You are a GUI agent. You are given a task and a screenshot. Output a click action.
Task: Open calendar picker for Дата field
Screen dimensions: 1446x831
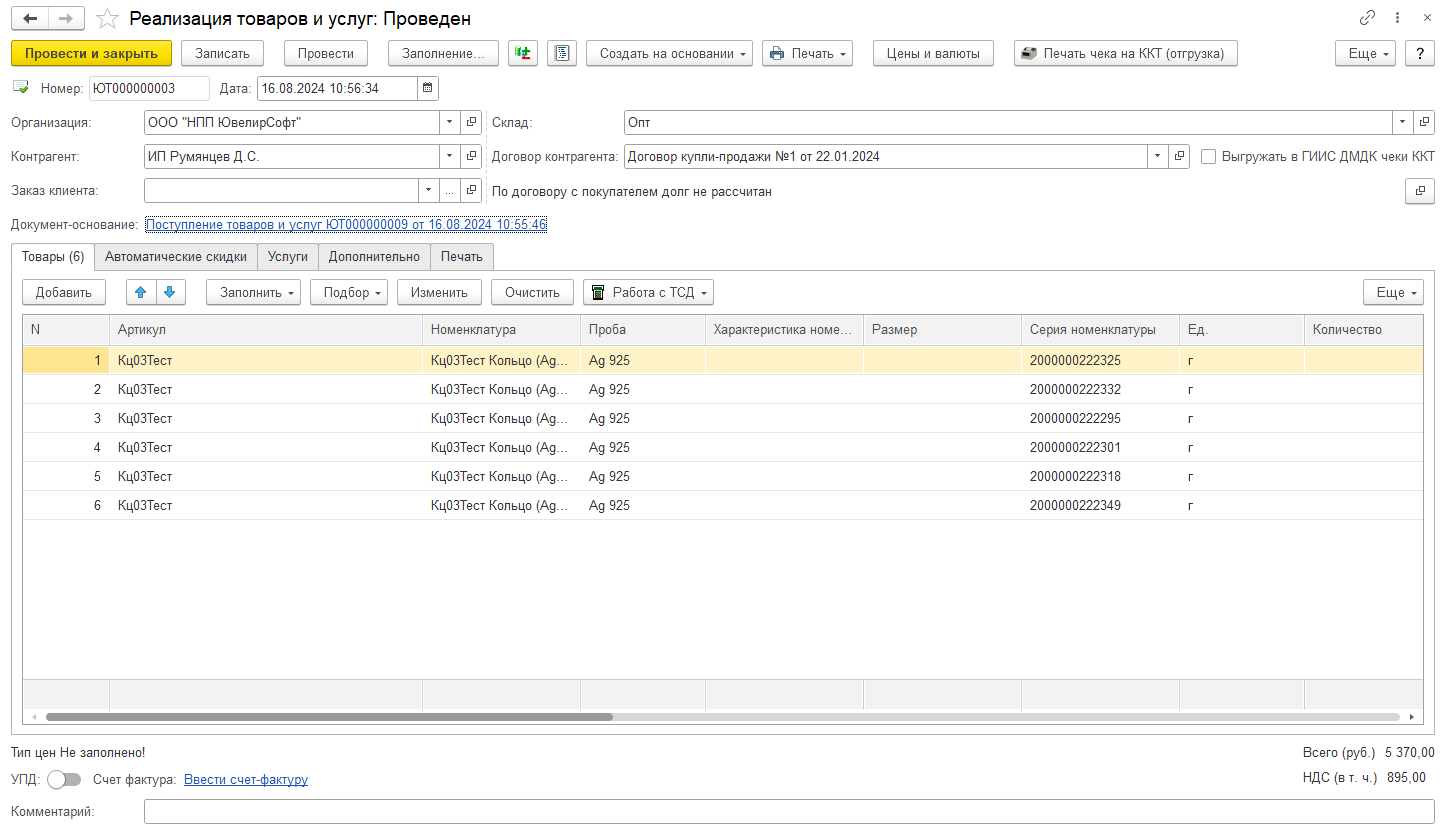pyautogui.click(x=428, y=88)
